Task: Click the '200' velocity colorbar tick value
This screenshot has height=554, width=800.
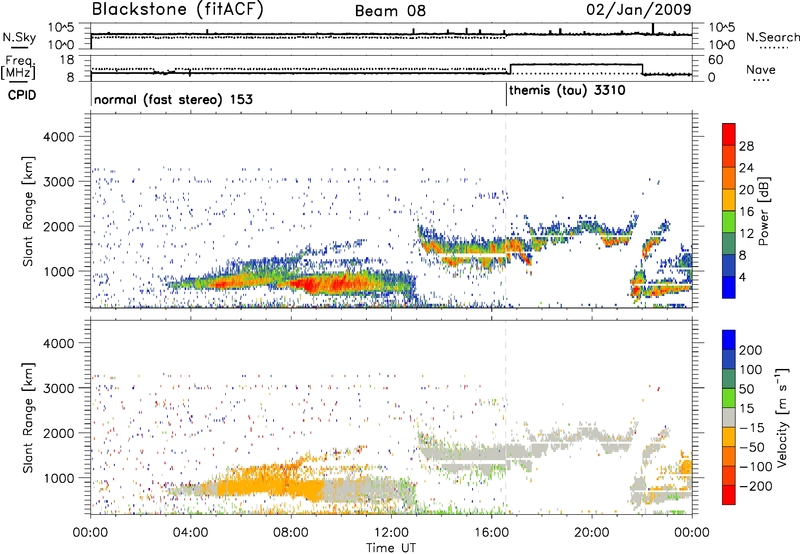Action: coord(750,350)
